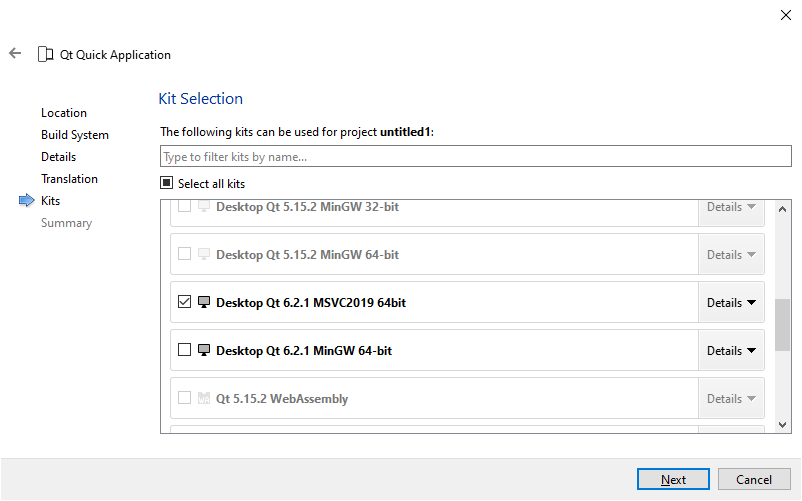802x501 pixels.
Task: Click the filter kits by name field
Action: 475,157
